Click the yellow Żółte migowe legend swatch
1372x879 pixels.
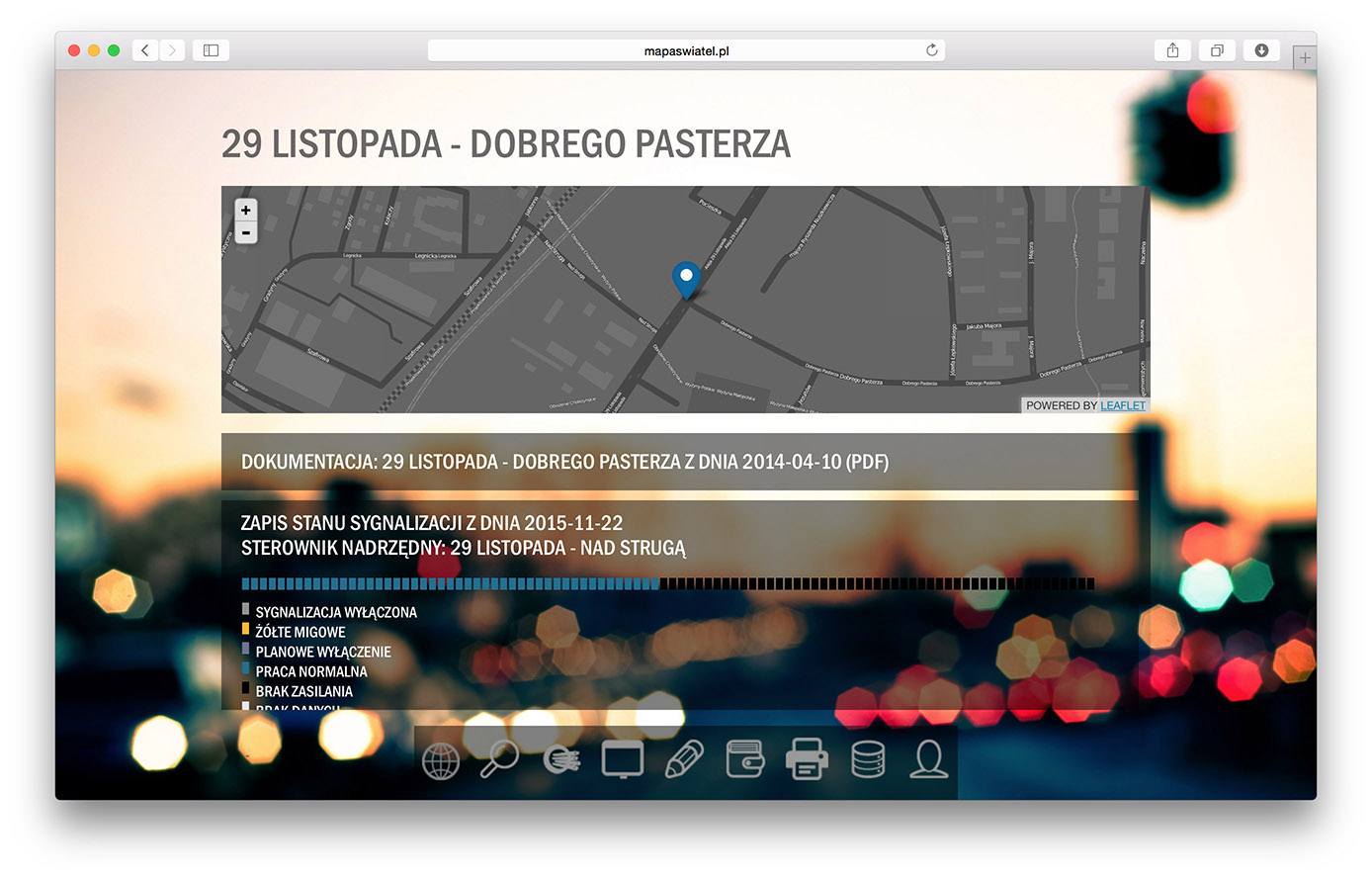point(245,629)
